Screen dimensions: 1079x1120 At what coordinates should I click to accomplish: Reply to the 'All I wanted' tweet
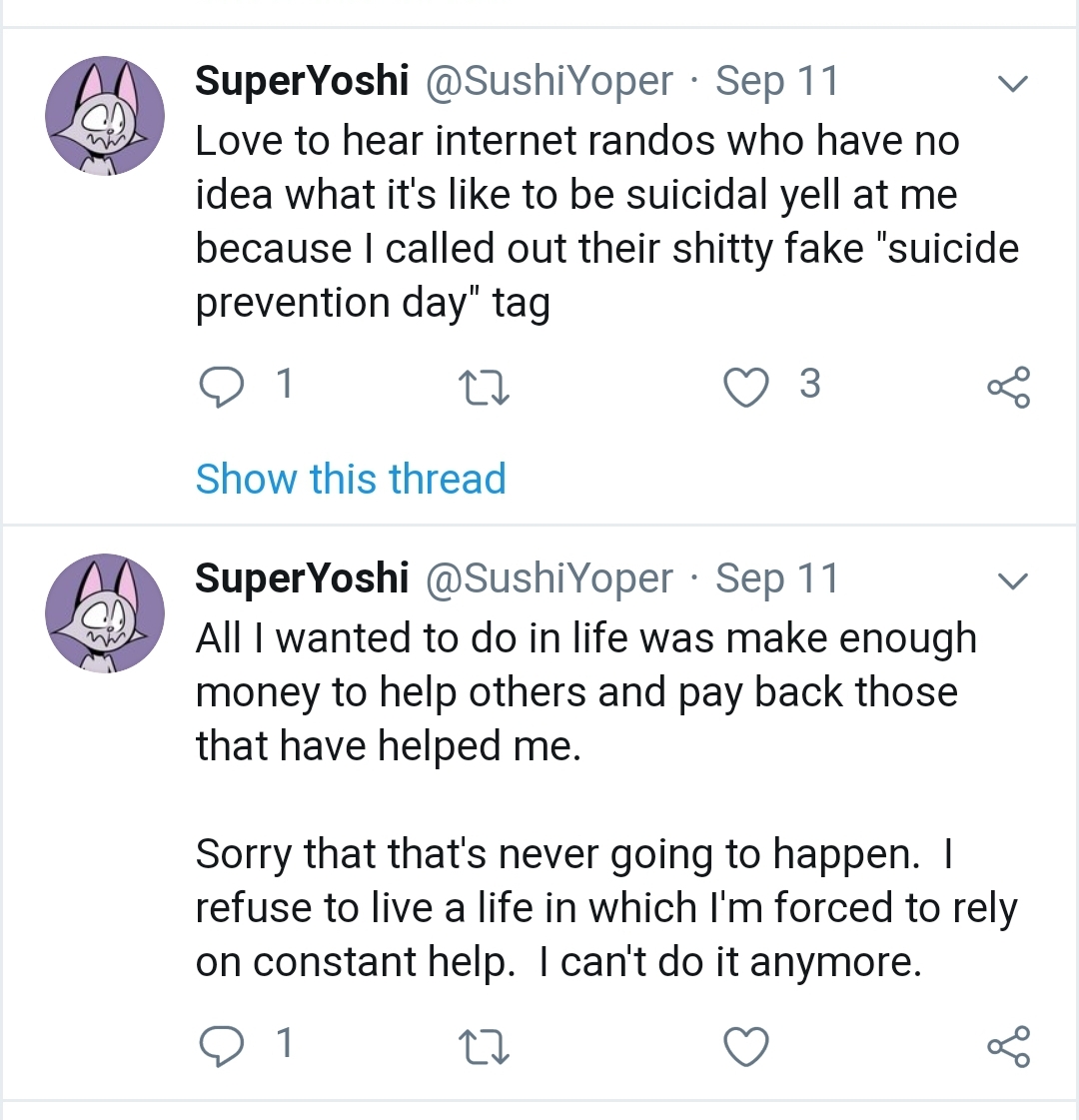(222, 1046)
